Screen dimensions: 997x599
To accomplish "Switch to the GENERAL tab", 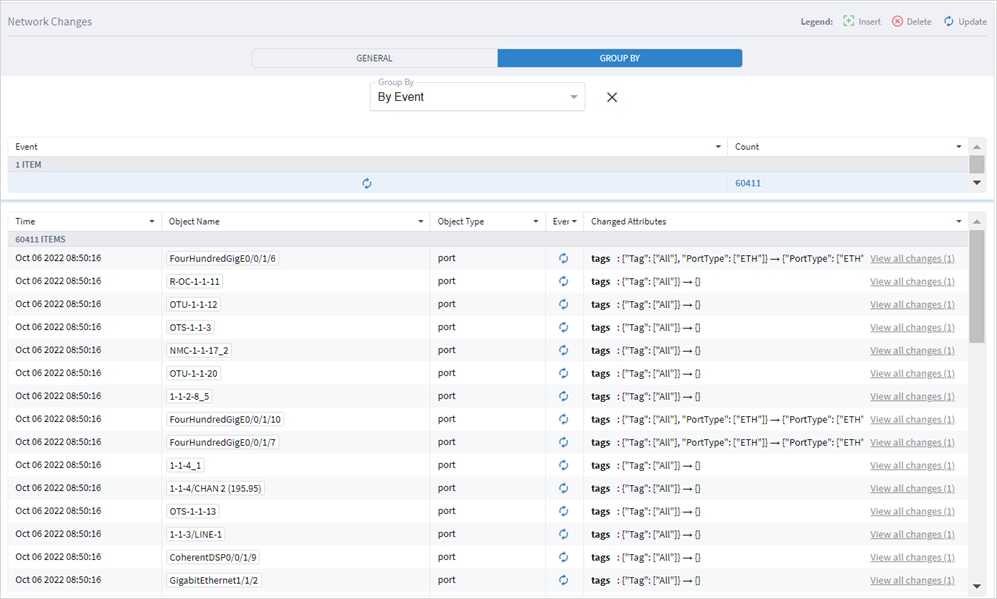I will [x=375, y=58].
